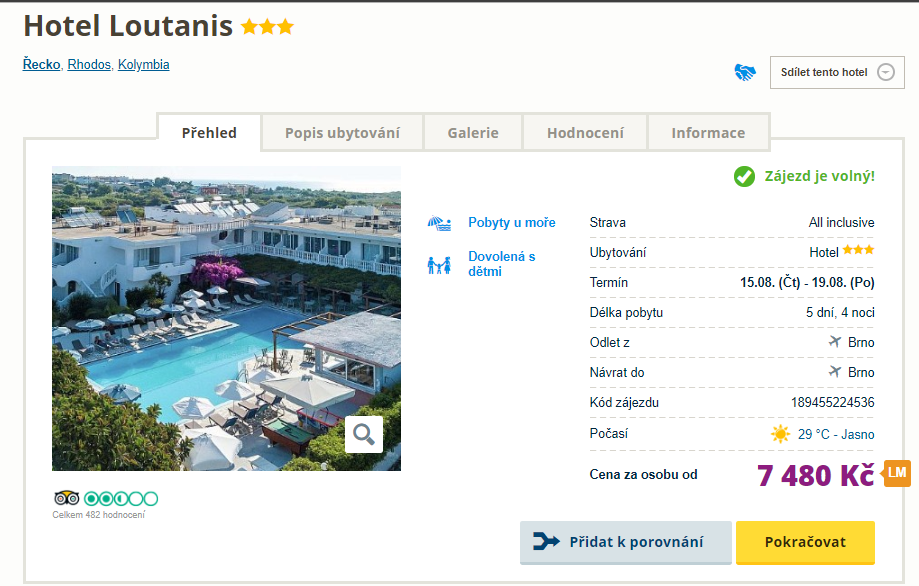
Task: Click the magnifier icon on the hotel photo
Action: (364, 434)
